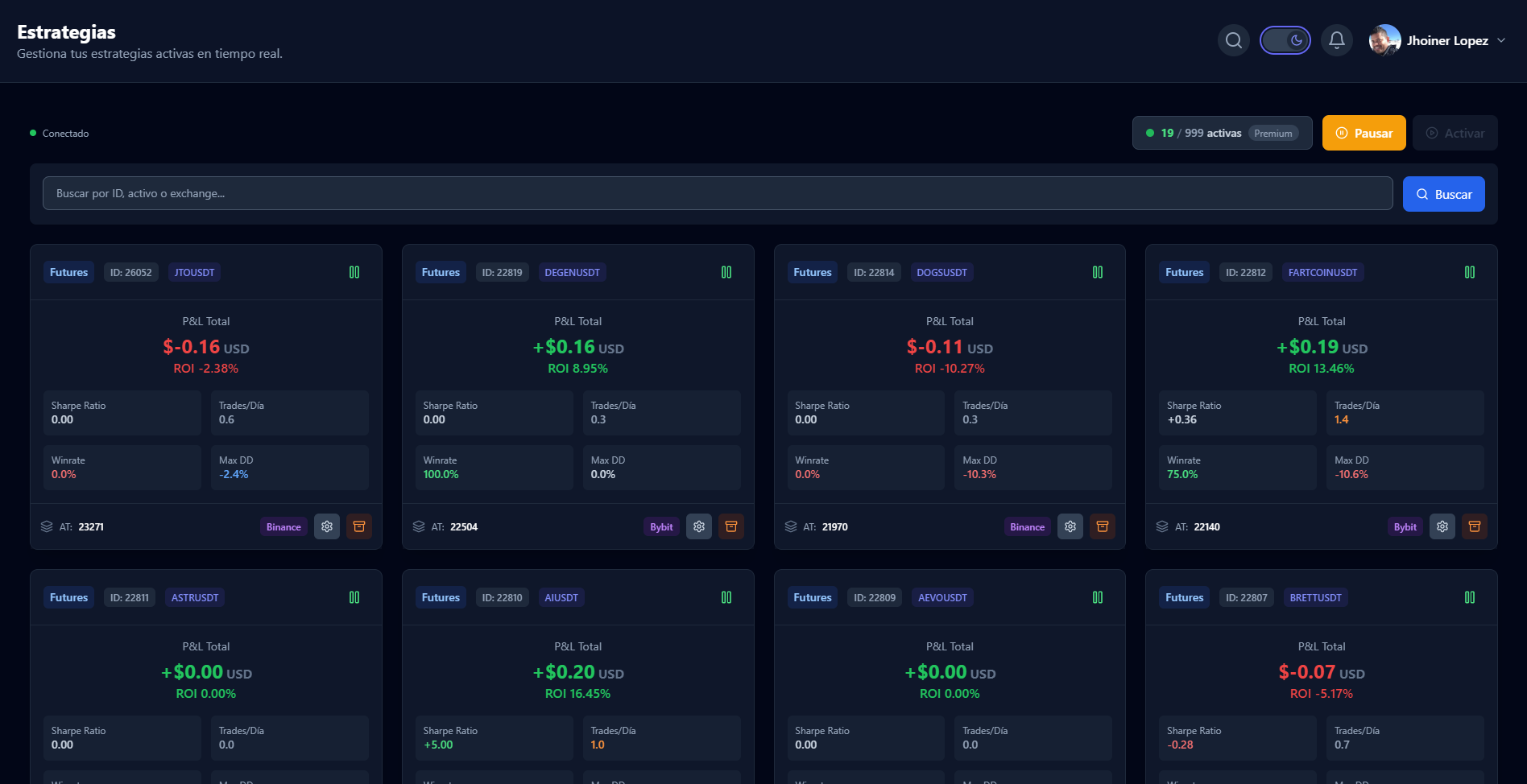Screen dimensions: 1527x784
Task: Open notifications bell
Action: point(1336,40)
